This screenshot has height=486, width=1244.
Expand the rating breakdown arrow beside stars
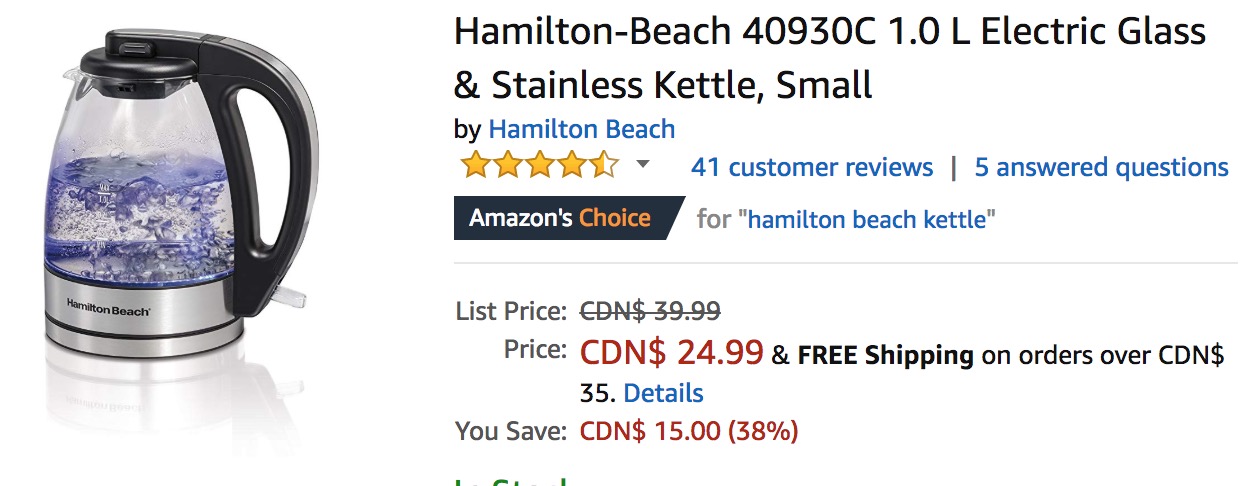tap(643, 165)
